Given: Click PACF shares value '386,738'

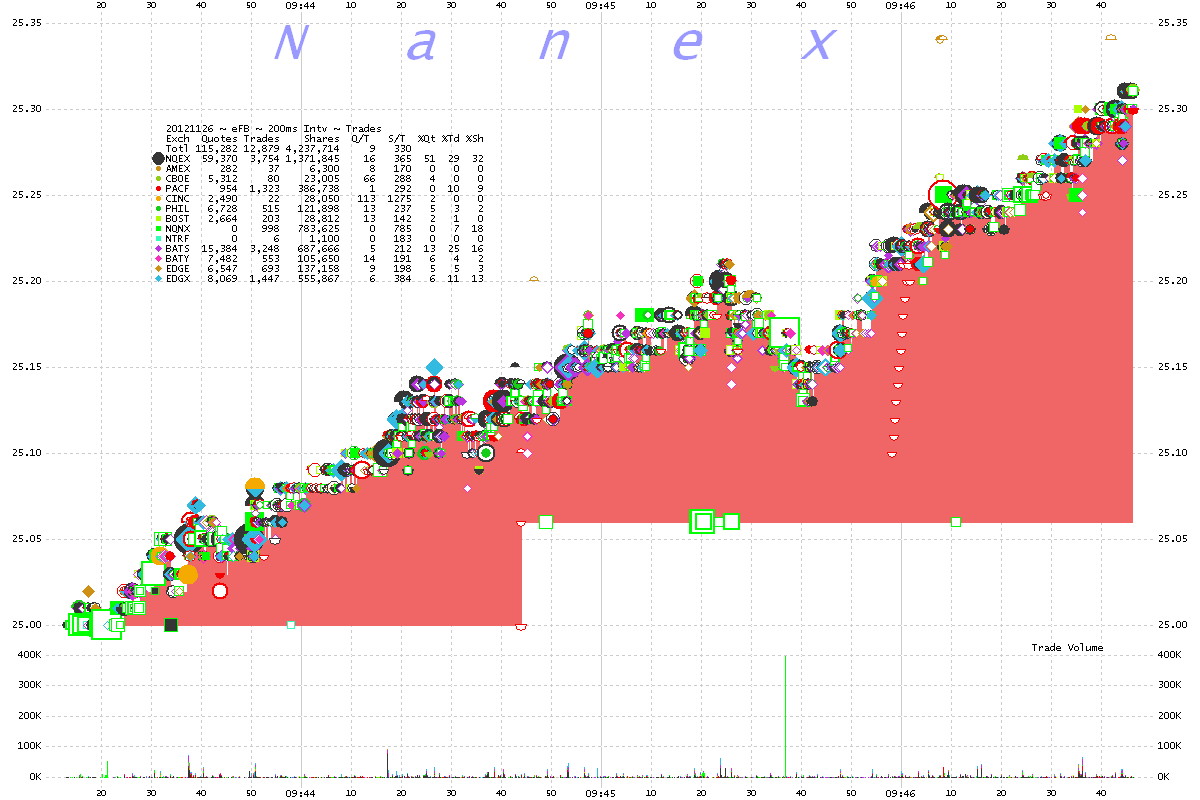Looking at the screenshot, I should point(319,188).
